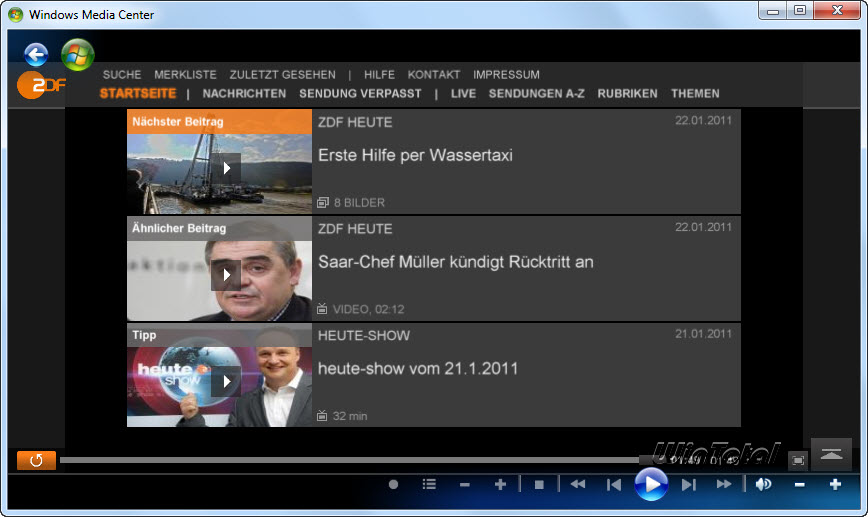Open the MERKLISTE link
The image size is (868, 517).
(185, 75)
